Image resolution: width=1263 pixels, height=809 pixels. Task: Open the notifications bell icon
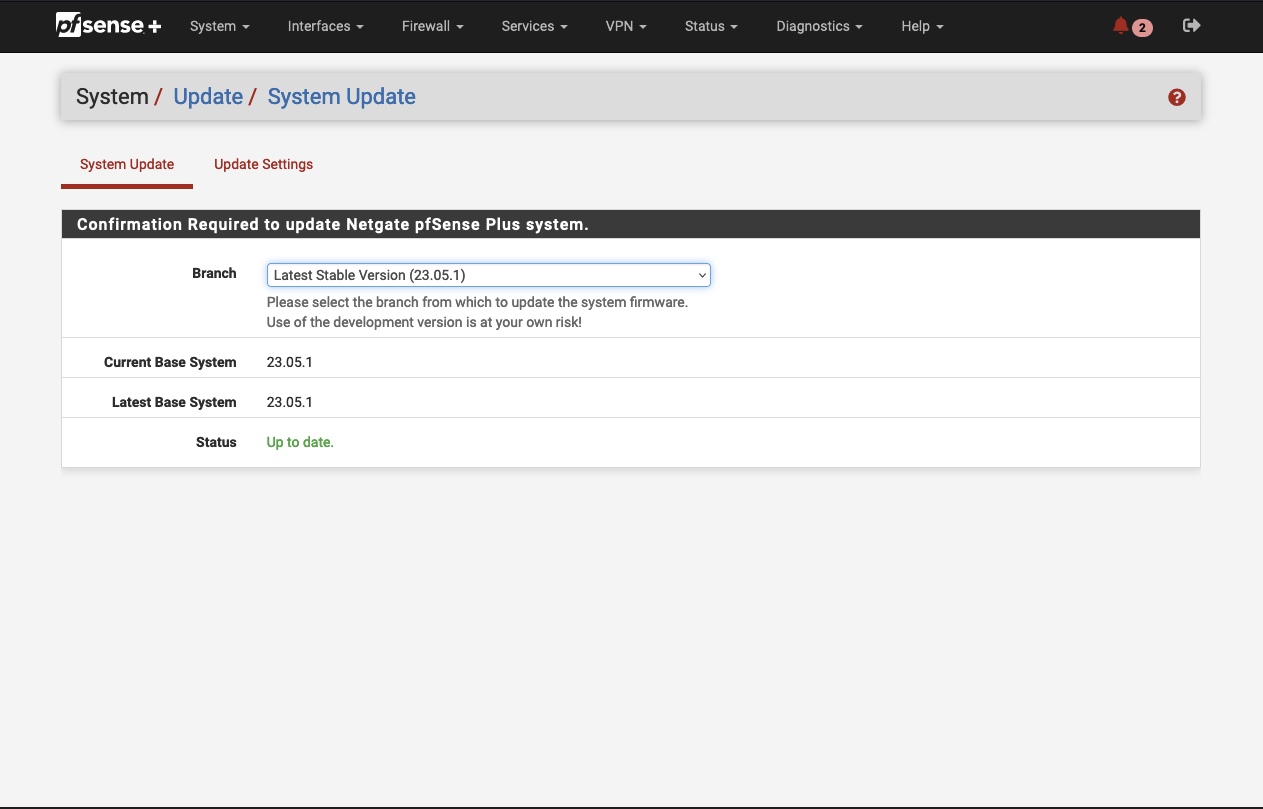click(x=1120, y=25)
